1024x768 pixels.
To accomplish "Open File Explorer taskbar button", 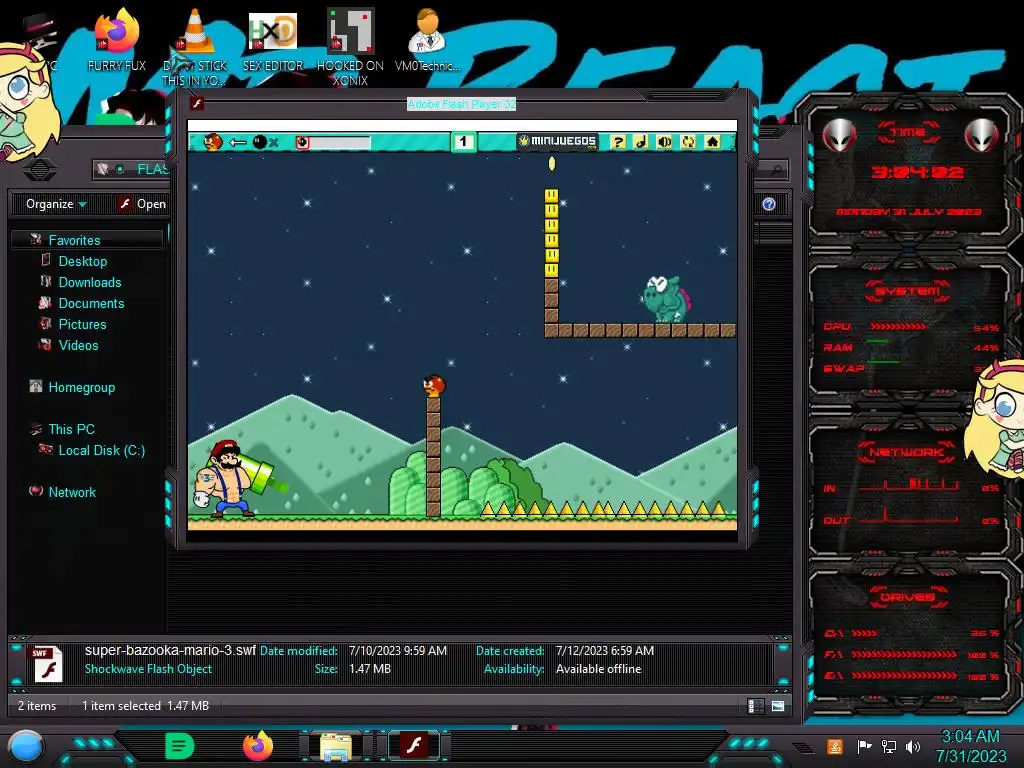I will click(x=336, y=746).
